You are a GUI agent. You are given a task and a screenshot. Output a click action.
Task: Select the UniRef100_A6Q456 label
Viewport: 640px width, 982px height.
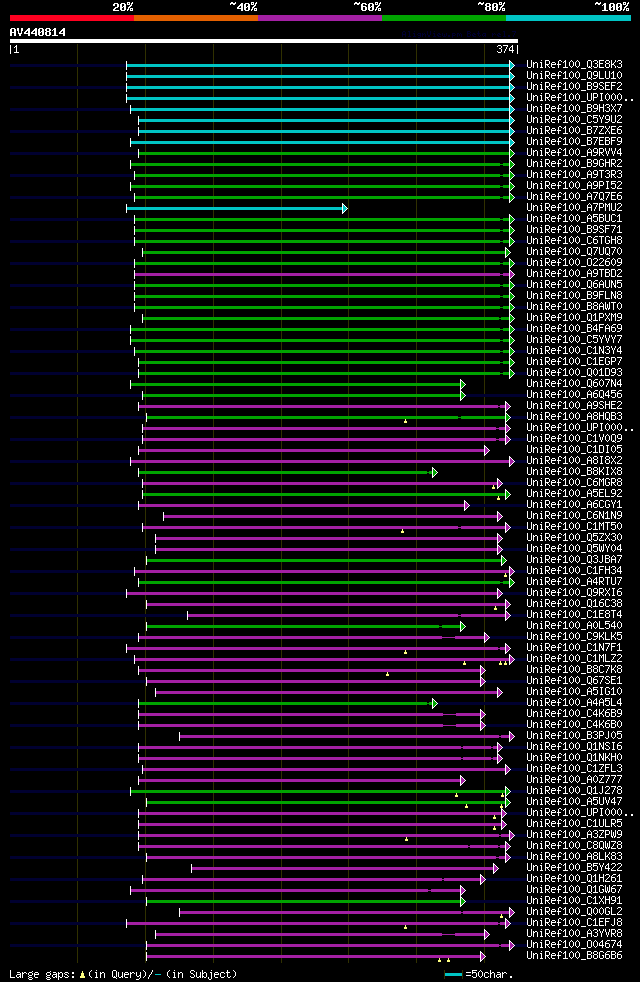click(574, 395)
